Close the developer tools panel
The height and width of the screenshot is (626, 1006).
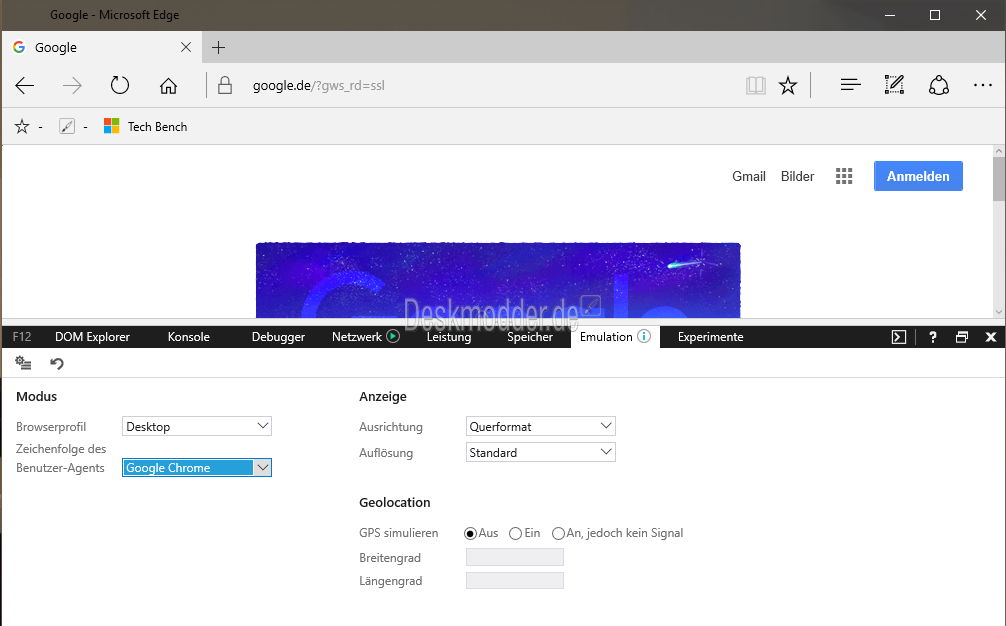tap(991, 337)
